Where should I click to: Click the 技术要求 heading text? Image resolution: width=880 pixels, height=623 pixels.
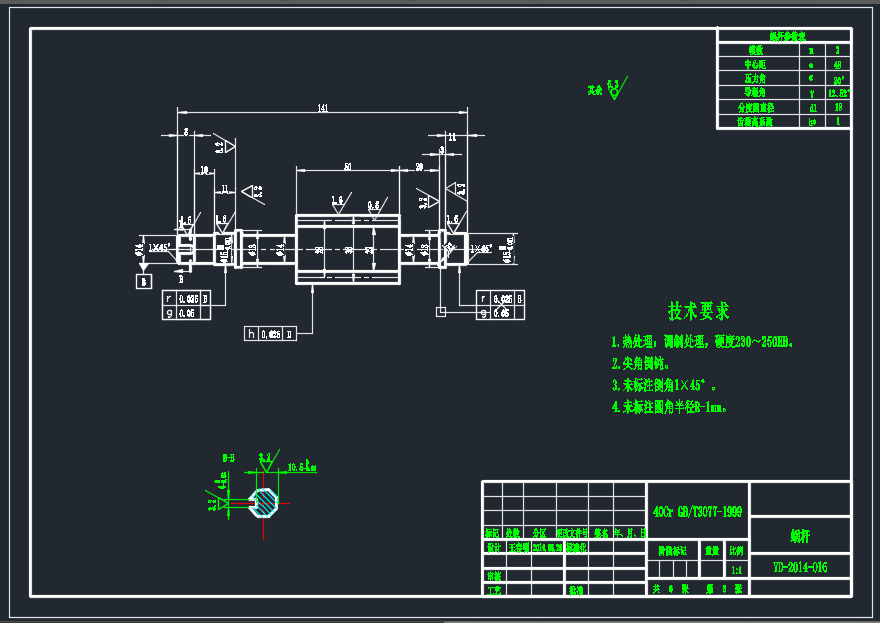pyautogui.click(x=700, y=310)
